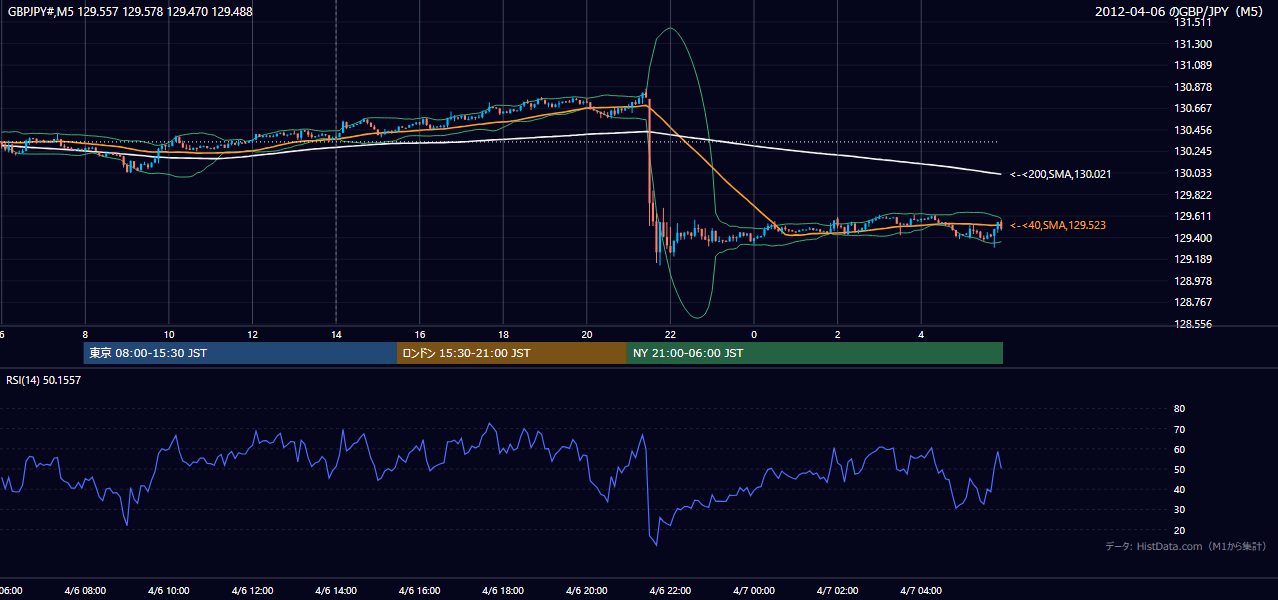
Task: Click price axis label 130.033
Action: tap(1192, 173)
